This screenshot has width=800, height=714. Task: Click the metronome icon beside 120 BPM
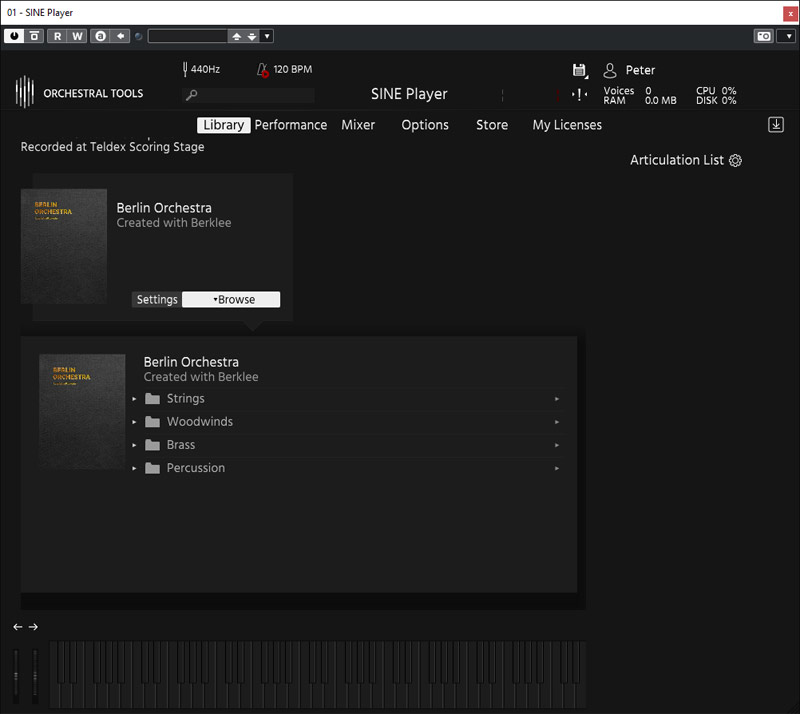(x=262, y=70)
